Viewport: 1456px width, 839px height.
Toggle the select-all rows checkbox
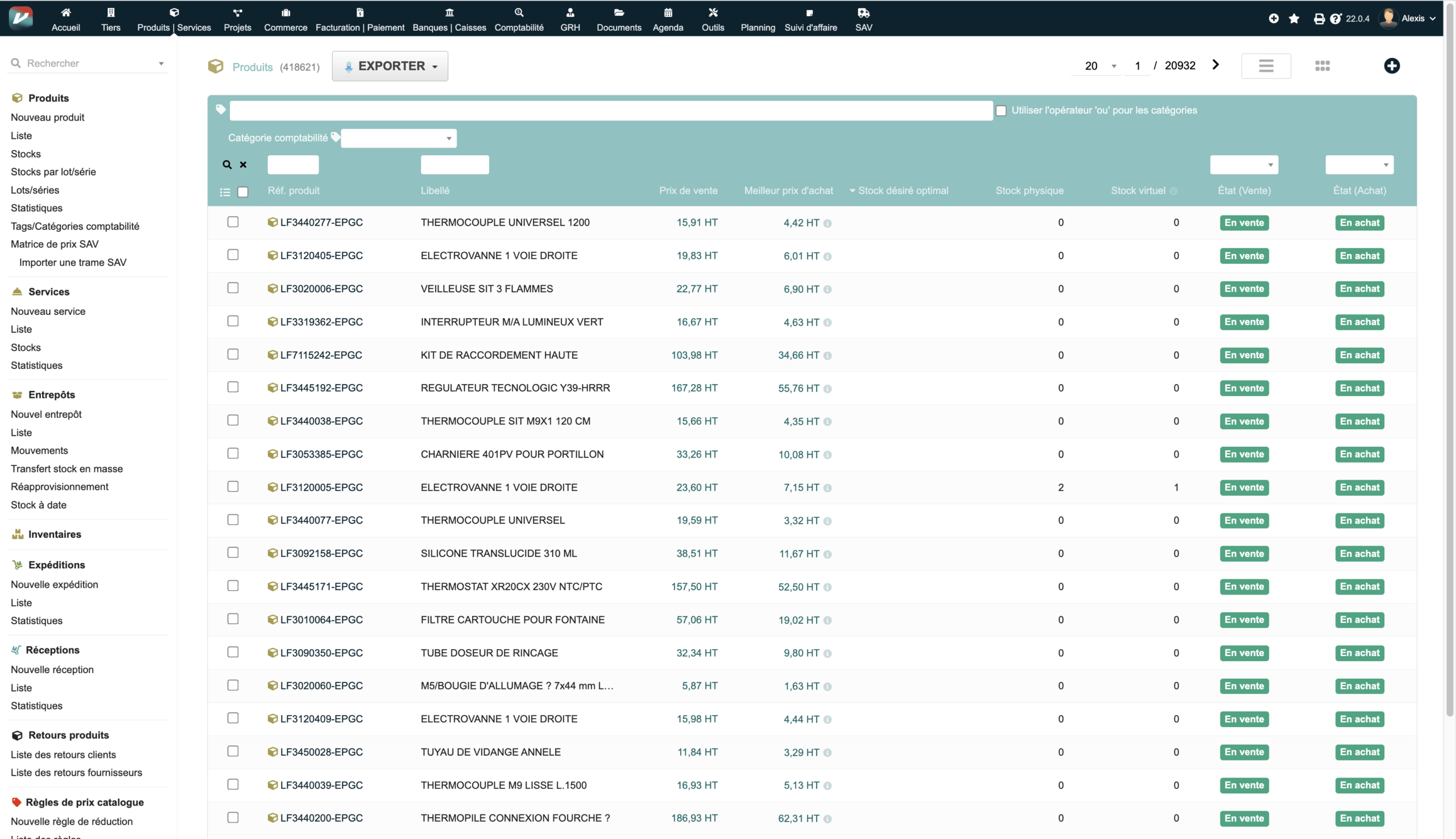(x=243, y=192)
